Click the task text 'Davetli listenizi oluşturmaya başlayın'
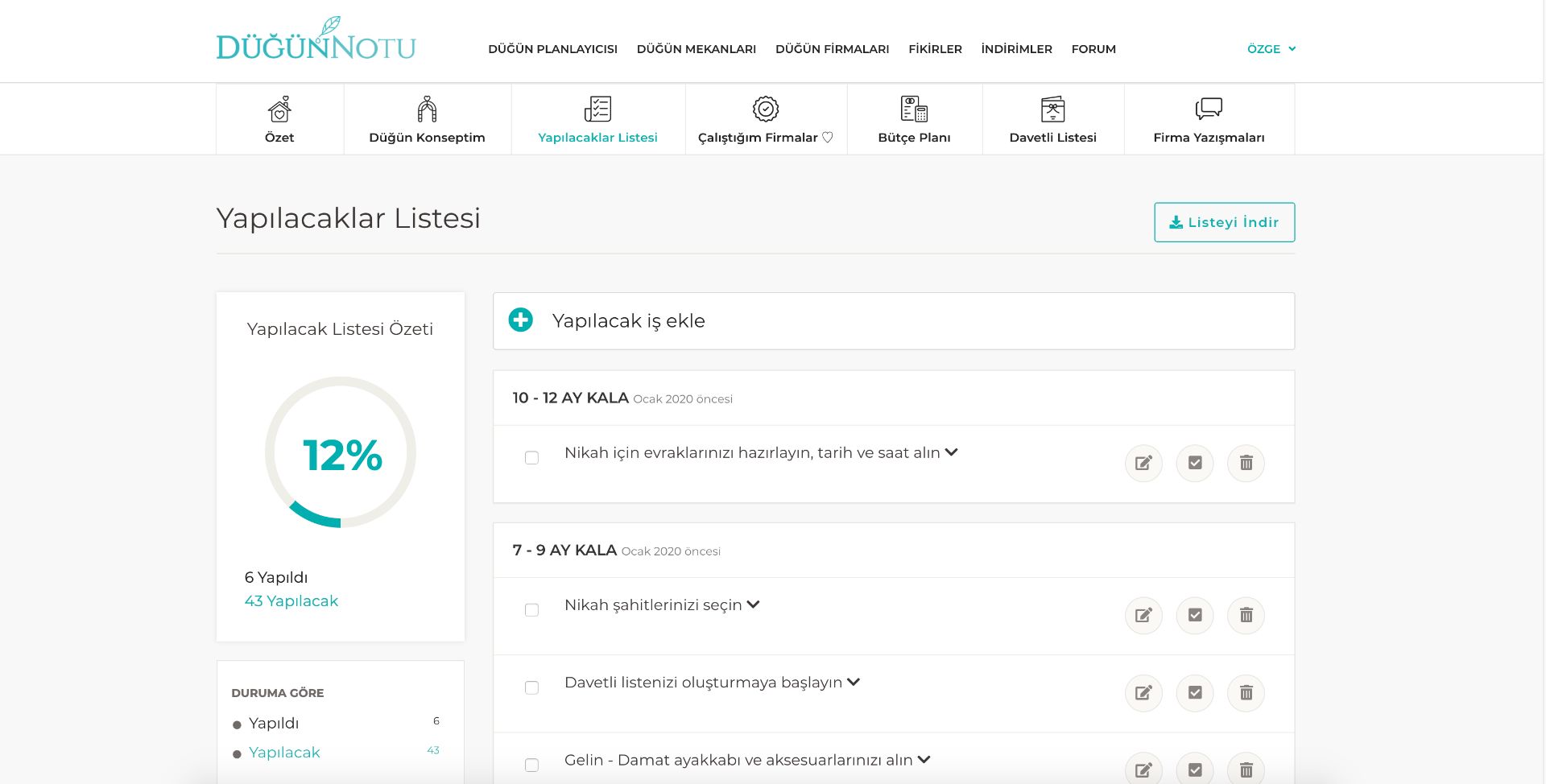1546x784 pixels. (x=703, y=683)
